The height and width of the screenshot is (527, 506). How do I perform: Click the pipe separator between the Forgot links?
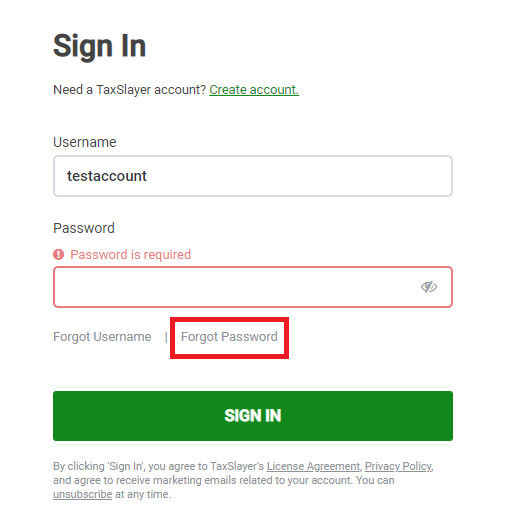(166, 337)
